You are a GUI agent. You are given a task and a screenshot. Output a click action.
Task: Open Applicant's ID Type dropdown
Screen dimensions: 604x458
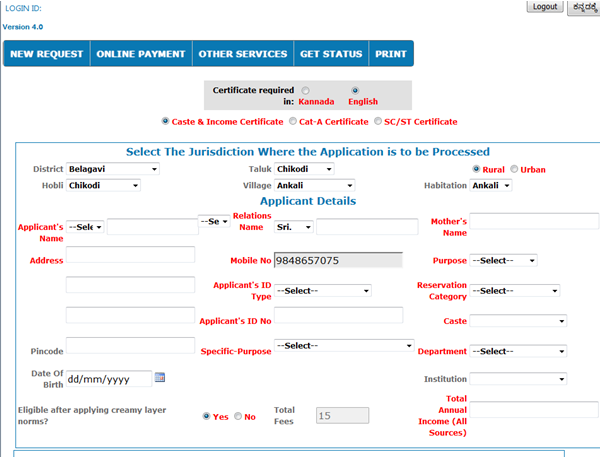[323, 290]
